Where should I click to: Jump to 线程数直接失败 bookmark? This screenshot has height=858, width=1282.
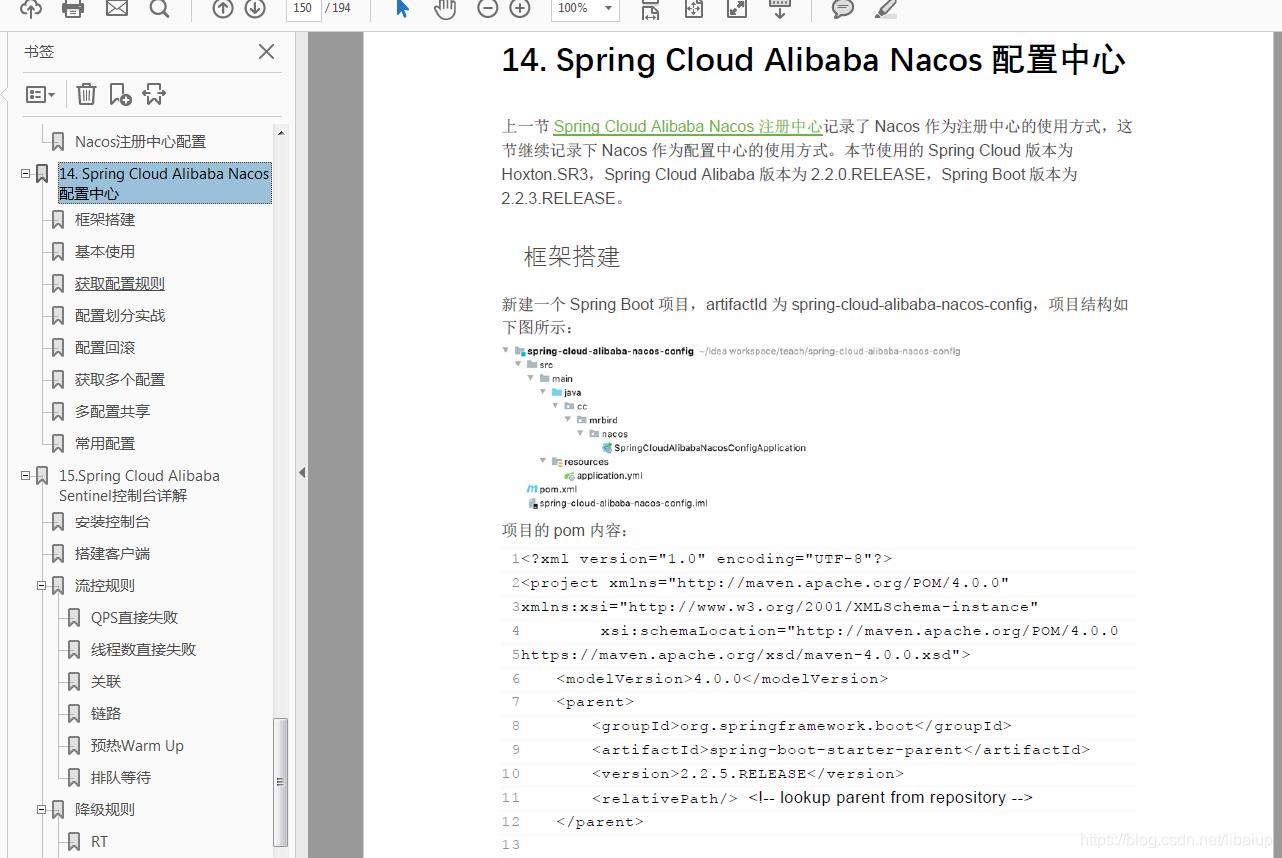tap(143, 650)
